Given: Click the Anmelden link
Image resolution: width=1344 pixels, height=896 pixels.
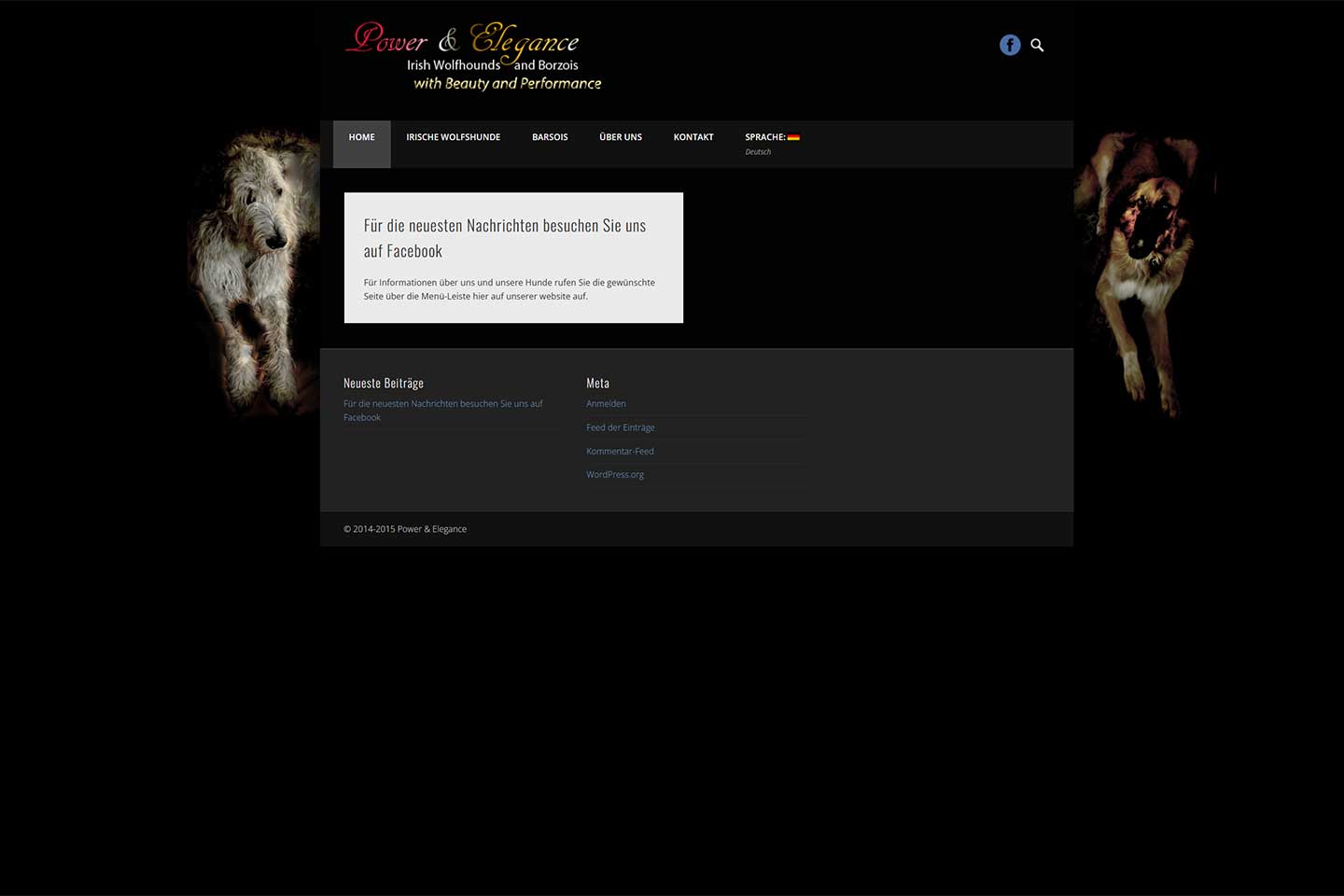Looking at the screenshot, I should click(606, 404).
